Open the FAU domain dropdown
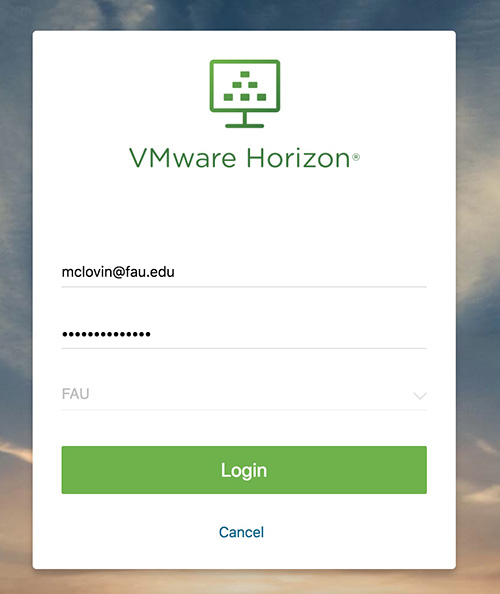 [244, 394]
